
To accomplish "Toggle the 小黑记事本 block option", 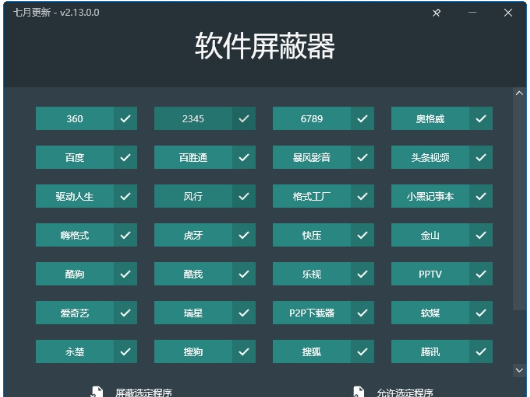I will 442,196.
